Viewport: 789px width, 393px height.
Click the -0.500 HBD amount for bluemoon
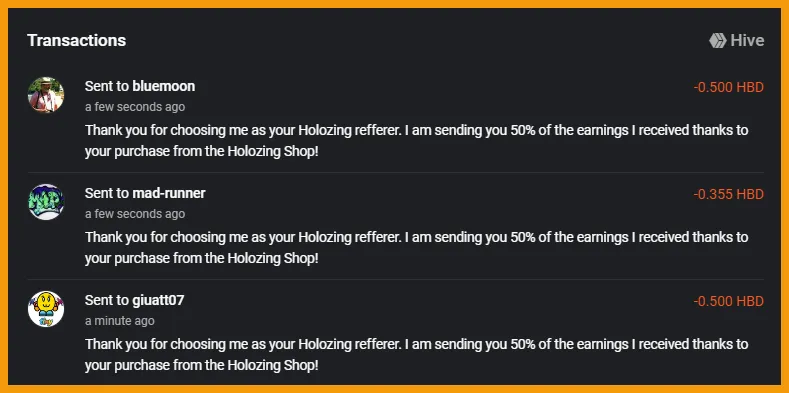tap(729, 88)
